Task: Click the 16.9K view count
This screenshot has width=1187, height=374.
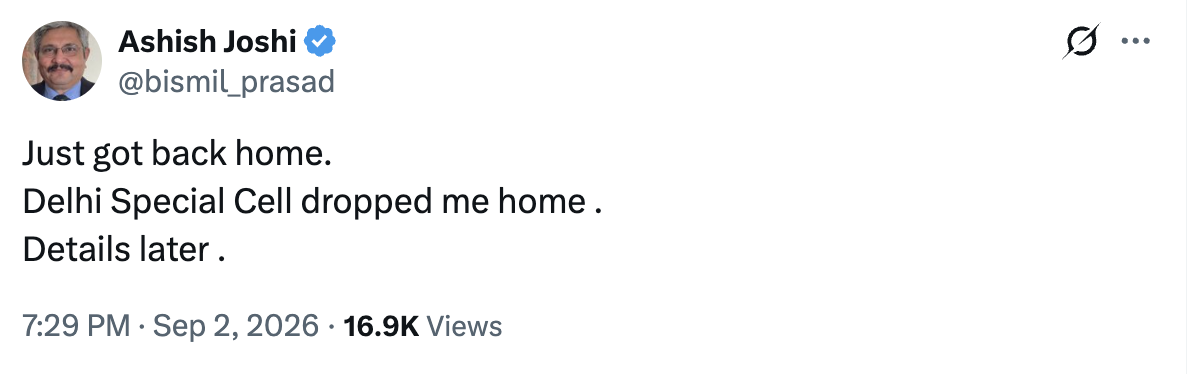Action: (x=381, y=326)
